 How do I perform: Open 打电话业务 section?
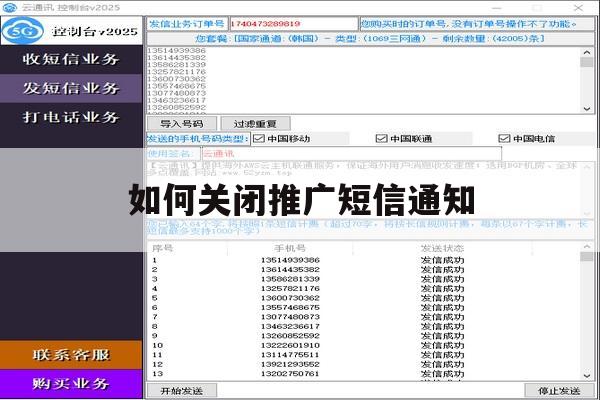(71, 117)
